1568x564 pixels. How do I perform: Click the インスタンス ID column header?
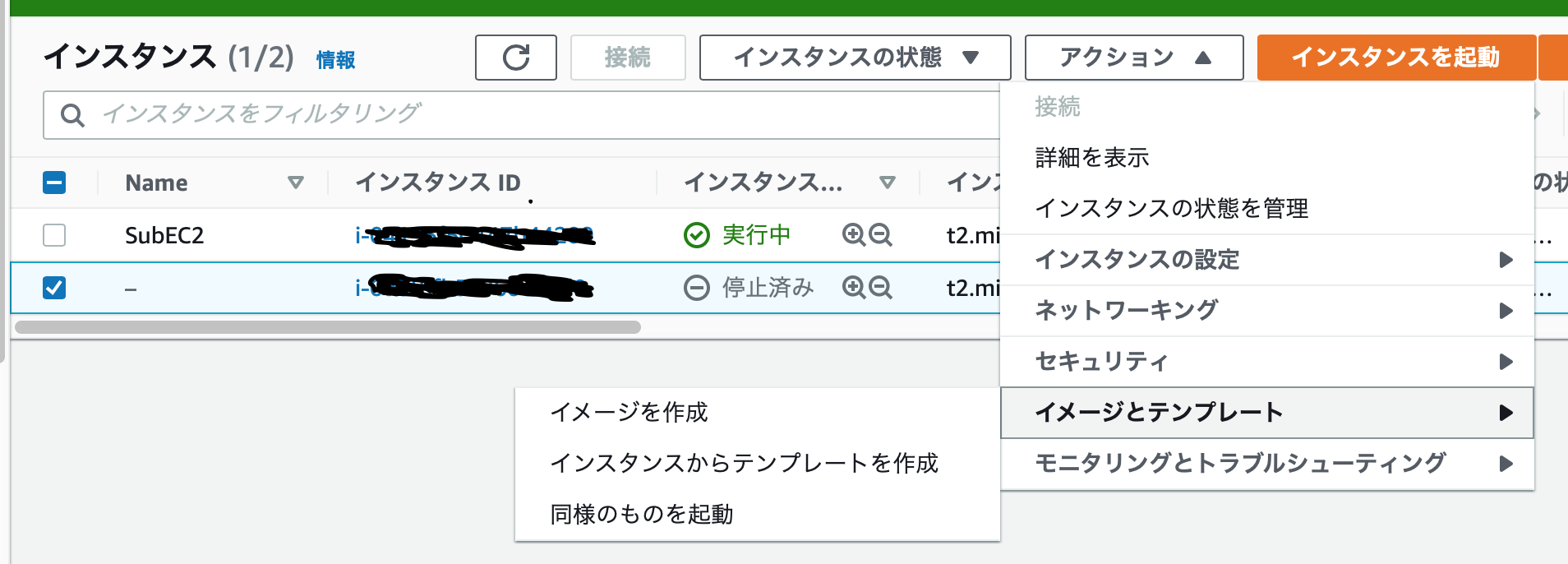point(438,183)
